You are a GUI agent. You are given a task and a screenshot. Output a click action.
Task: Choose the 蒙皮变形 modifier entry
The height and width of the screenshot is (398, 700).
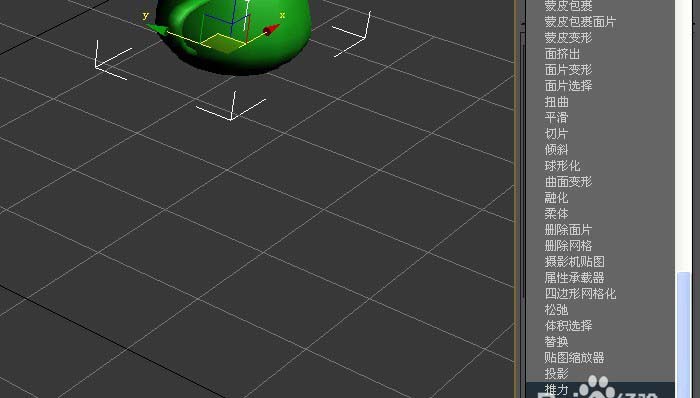[568, 38]
